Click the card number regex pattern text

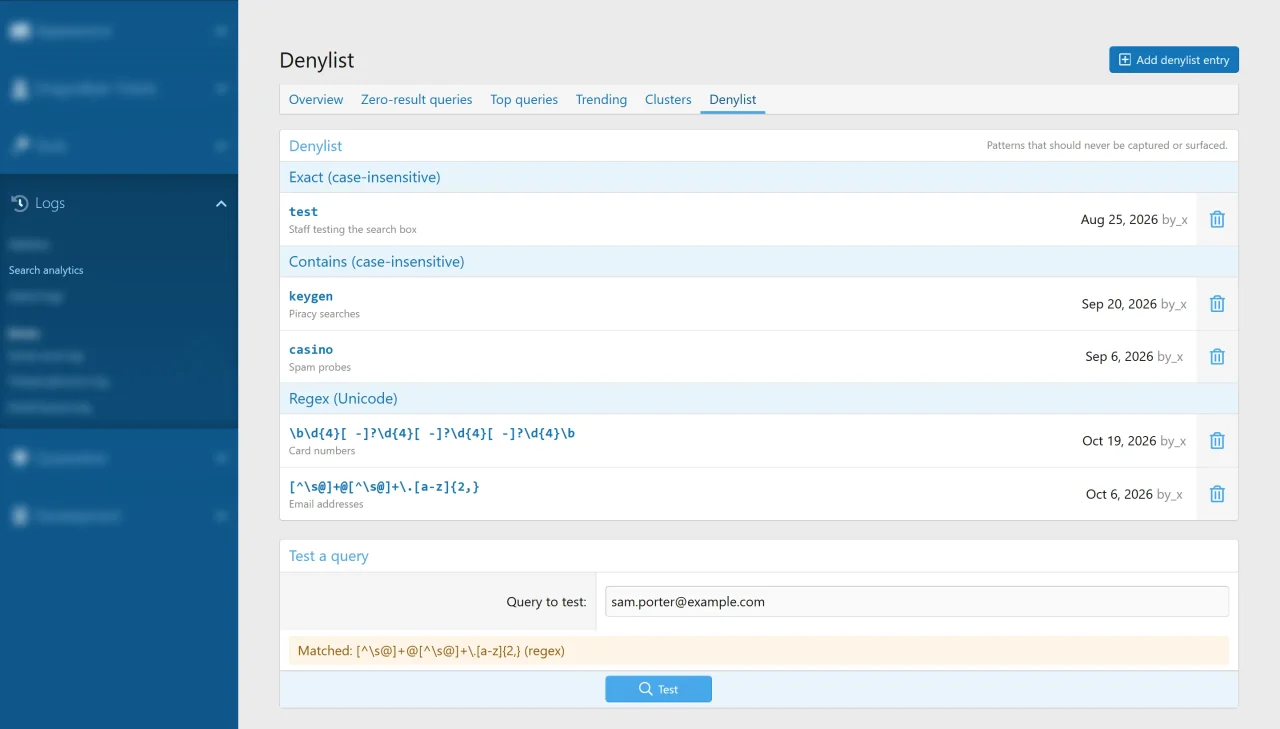pos(432,433)
